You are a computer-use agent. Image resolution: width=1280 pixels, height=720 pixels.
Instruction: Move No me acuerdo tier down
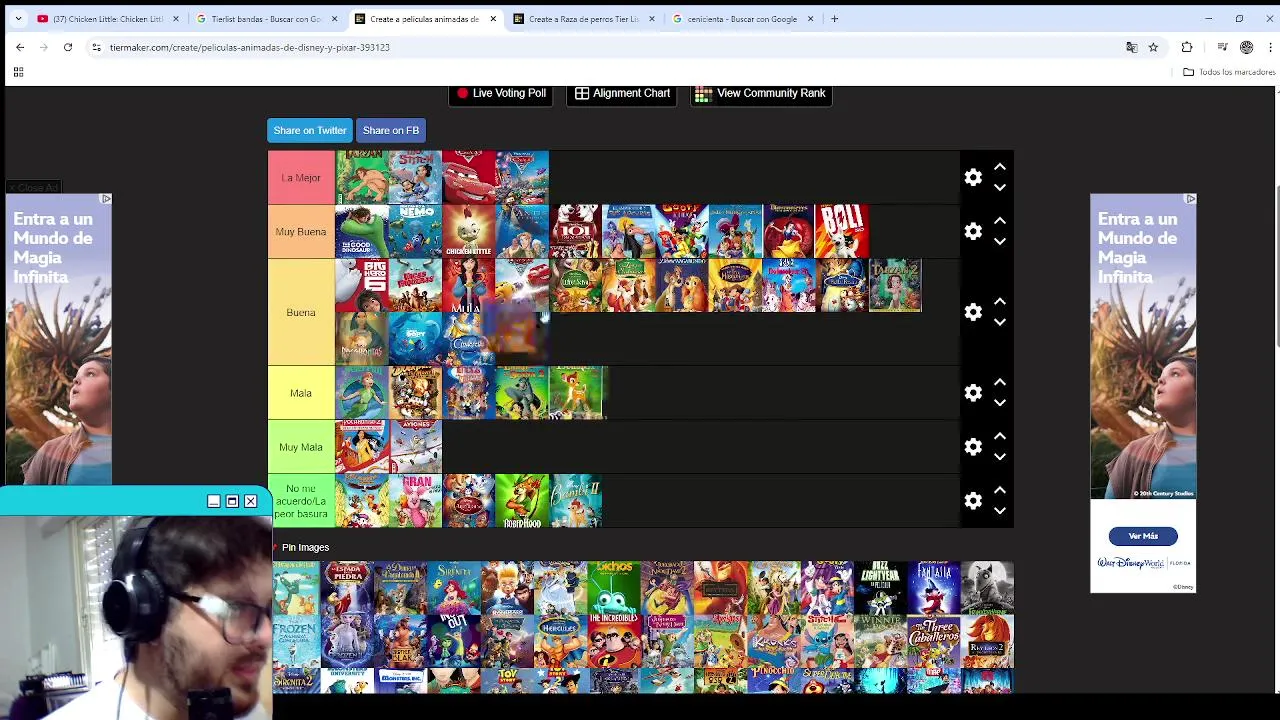click(999, 511)
